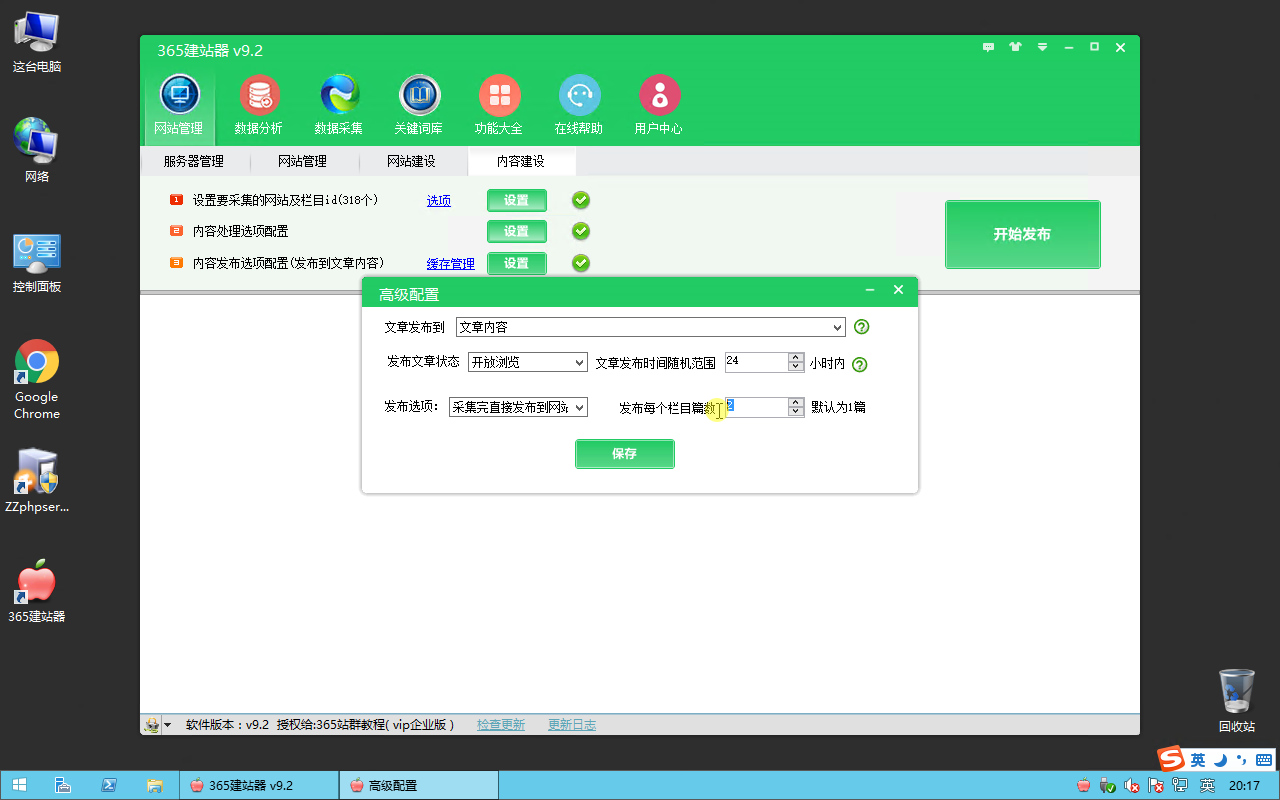This screenshot has height=800, width=1280.
Task: Click the status bar tool icon at bottom left
Action: tap(152, 725)
